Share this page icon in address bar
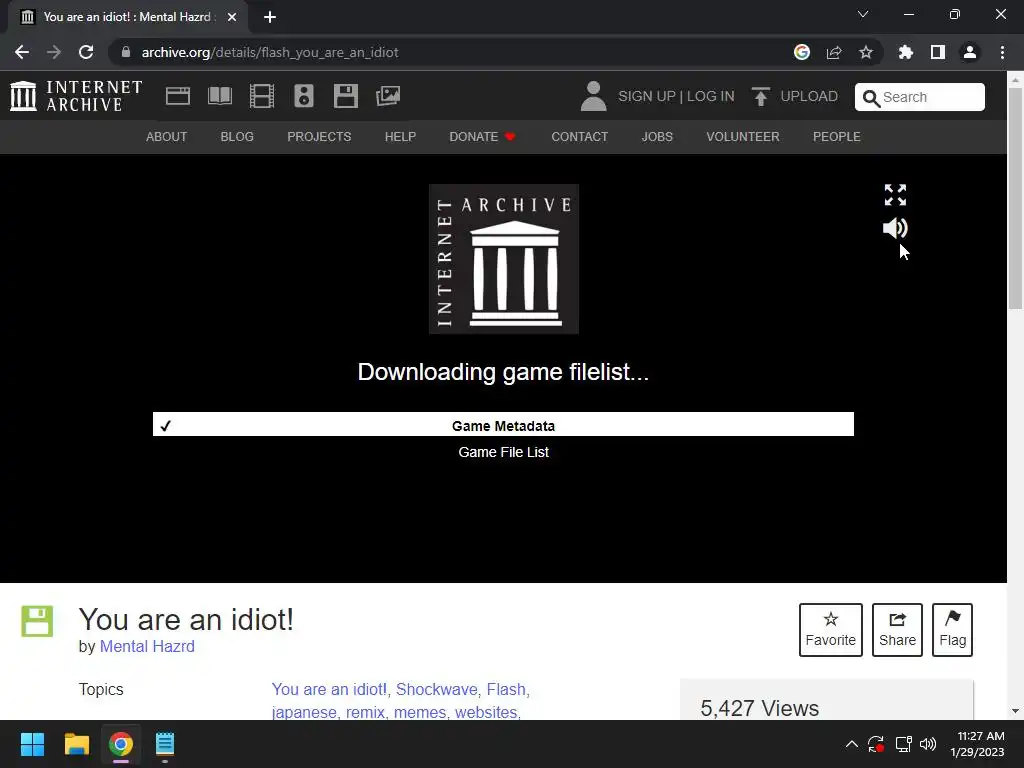1024x768 pixels. pos(834,52)
